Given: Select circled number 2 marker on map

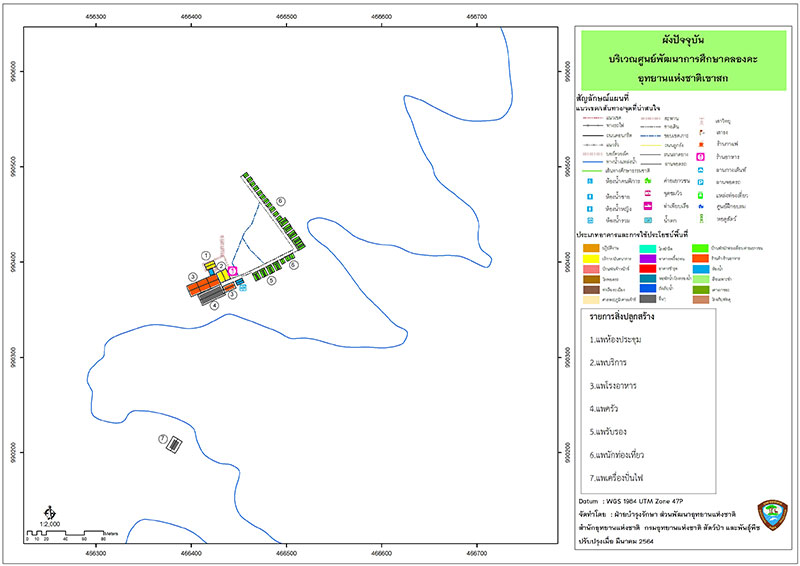Looking at the screenshot, I should (x=221, y=266).
